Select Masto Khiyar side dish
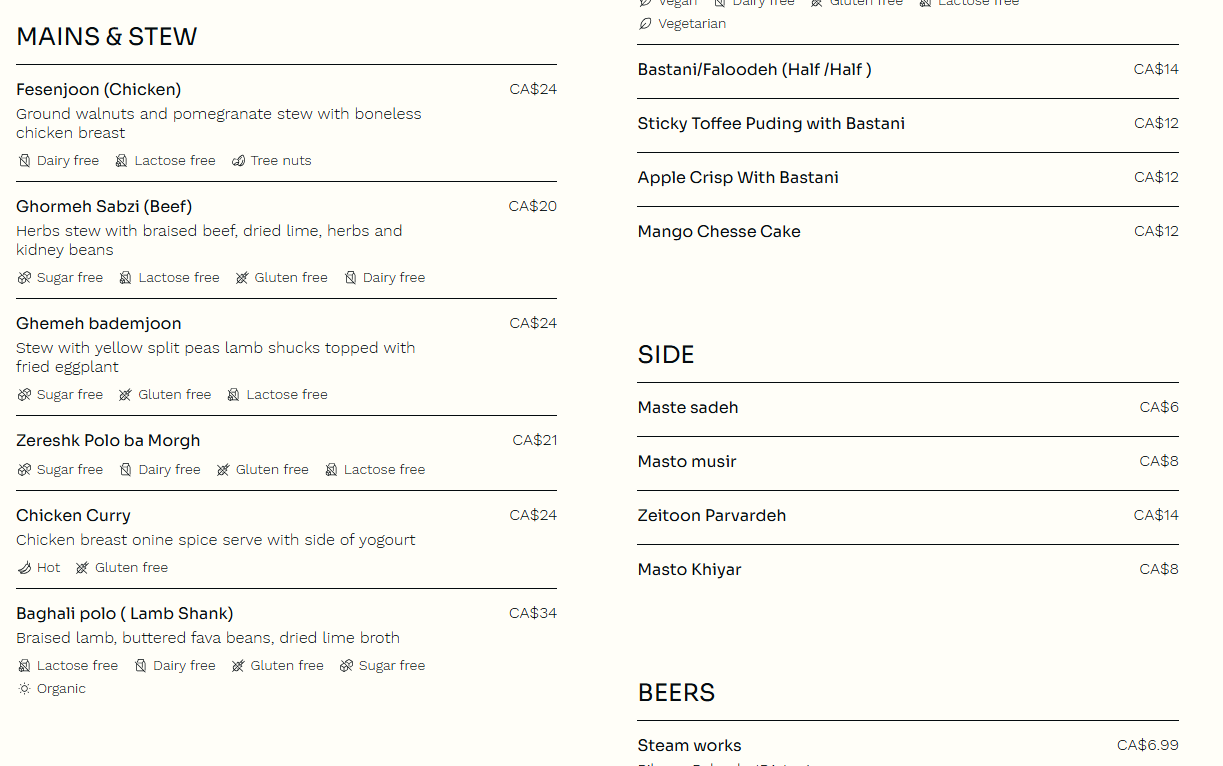This screenshot has width=1223, height=766. click(x=908, y=571)
